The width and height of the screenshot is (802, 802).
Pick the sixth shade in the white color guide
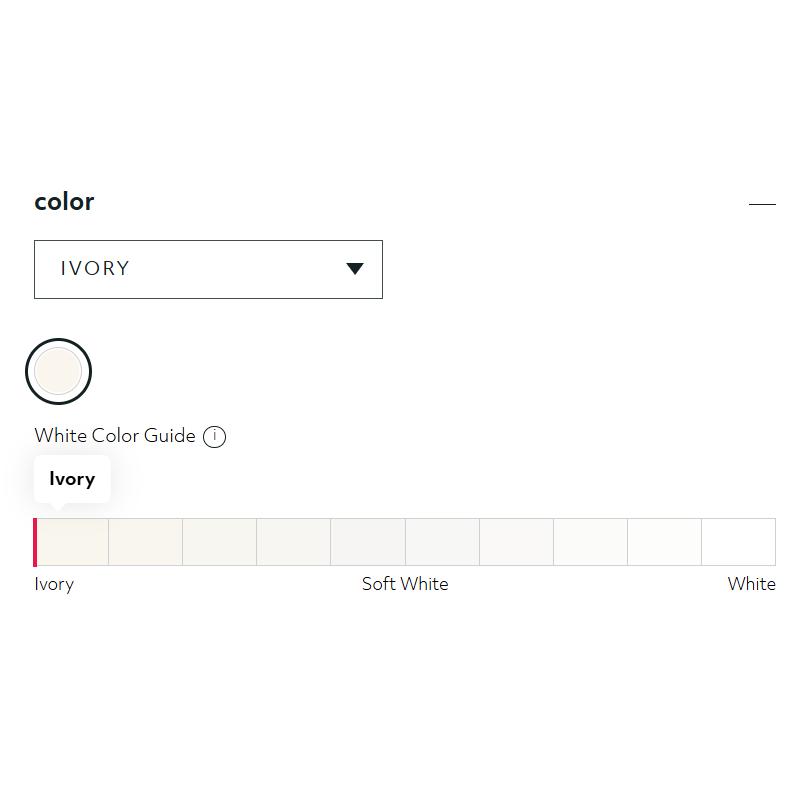click(x=442, y=542)
